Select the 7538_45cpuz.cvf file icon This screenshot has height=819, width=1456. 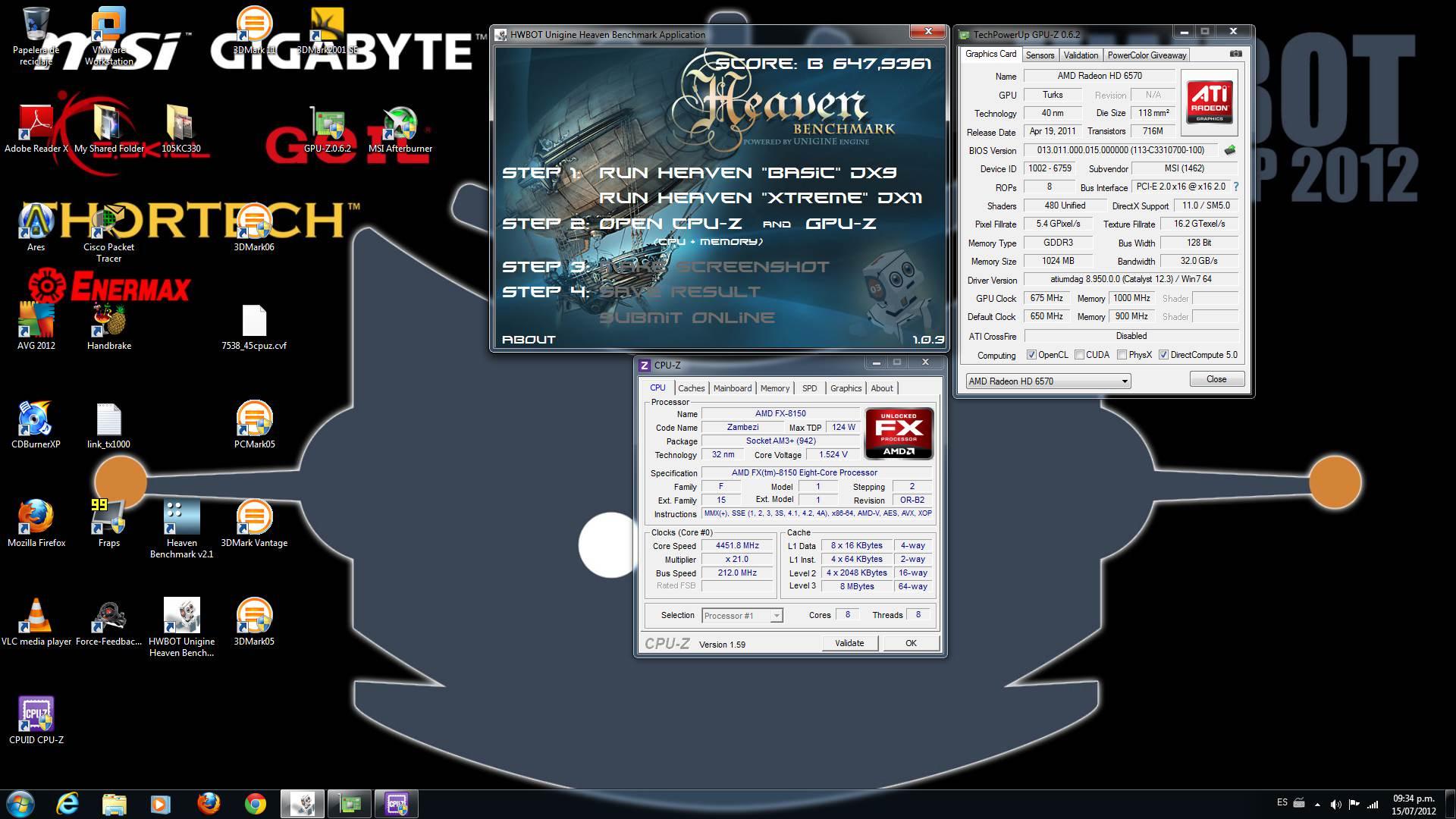pos(254,326)
